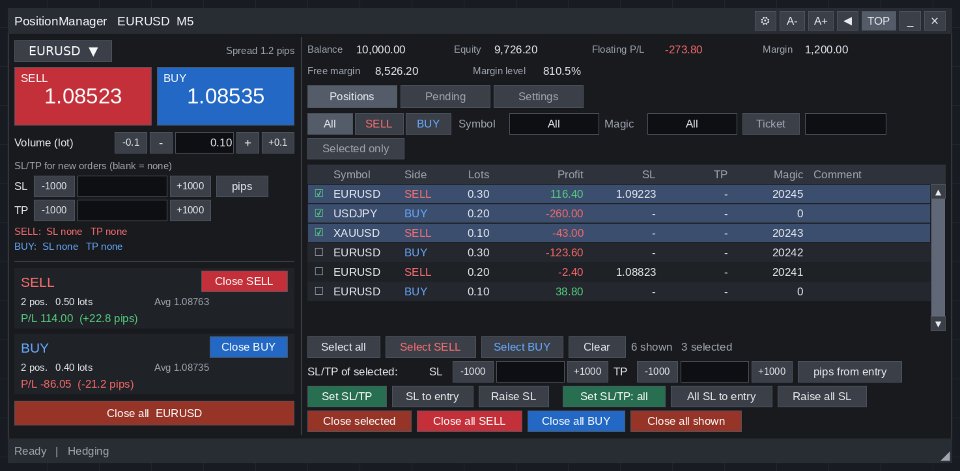Screen dimensions: 960x471
Task: Uncheck the EURUSD SELL 0.30 row checkbox
Action: click(319, 194)
